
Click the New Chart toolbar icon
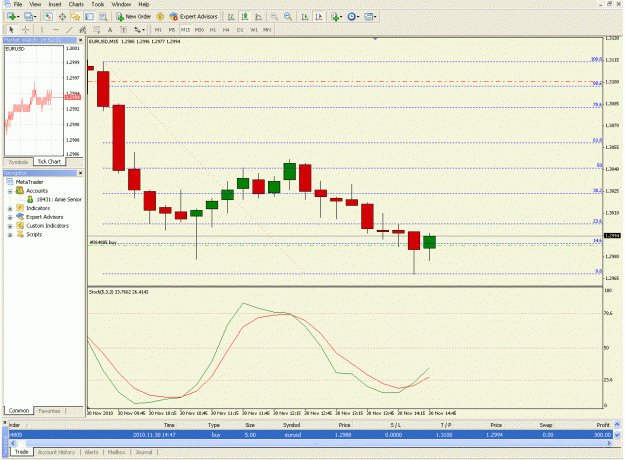click(12, 16)
